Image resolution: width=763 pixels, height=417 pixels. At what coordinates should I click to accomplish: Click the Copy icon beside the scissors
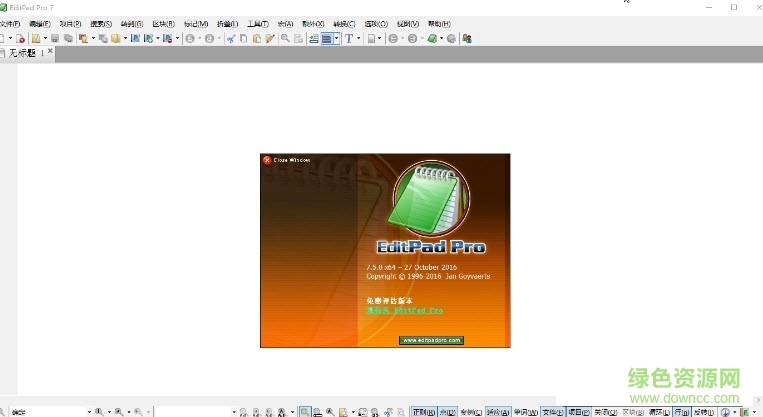(x=243, y=38)
